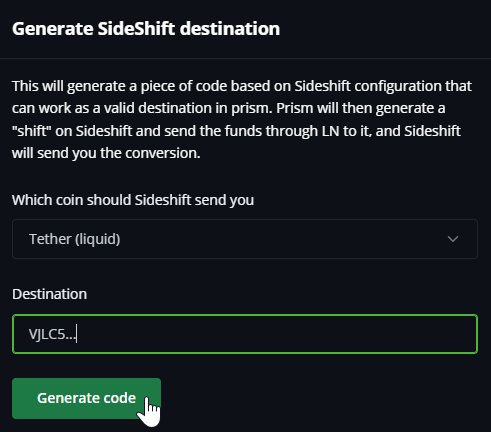Screen dimensions: 491x432
Task: Expand the coin list via chevron arrow
Action: tap(453, 239)
